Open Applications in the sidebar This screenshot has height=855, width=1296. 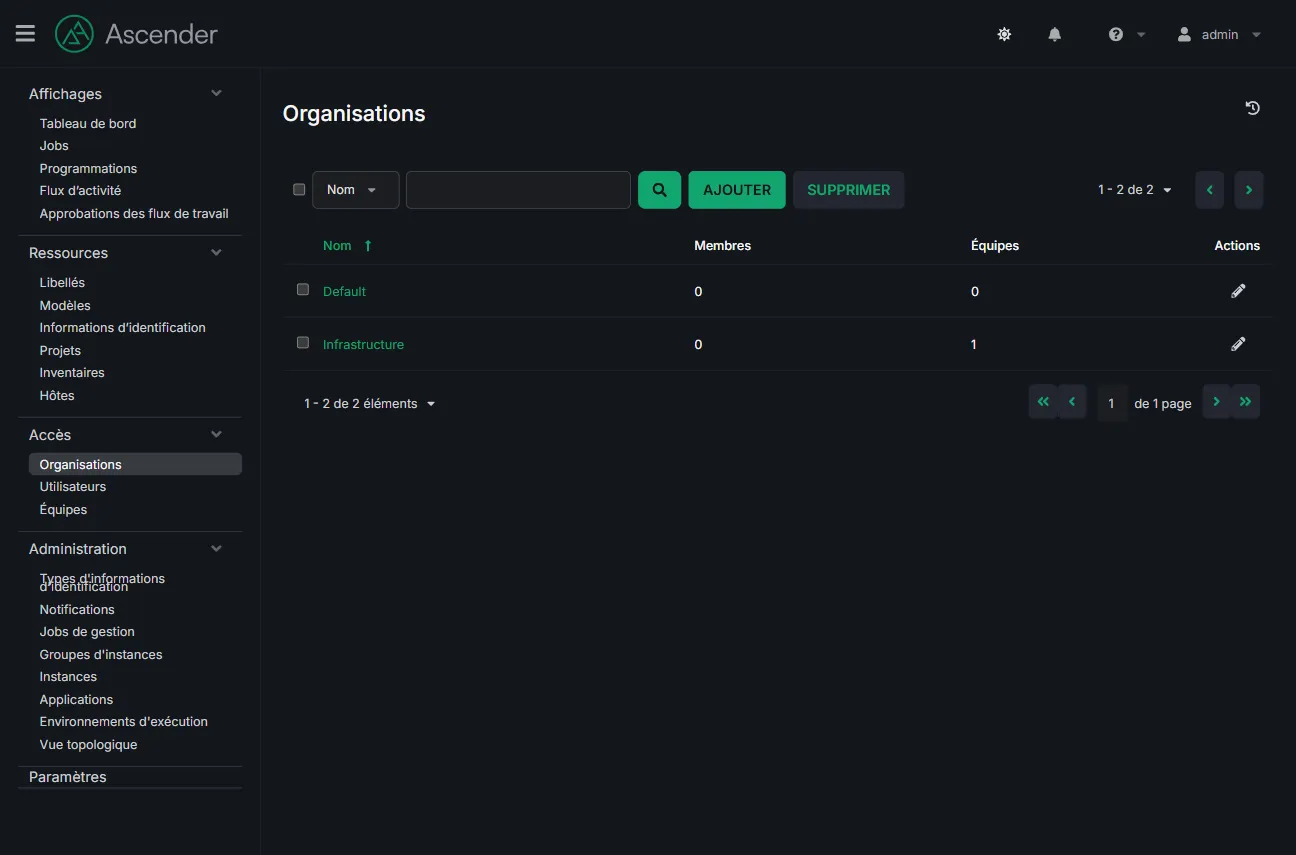coord(76,700)
